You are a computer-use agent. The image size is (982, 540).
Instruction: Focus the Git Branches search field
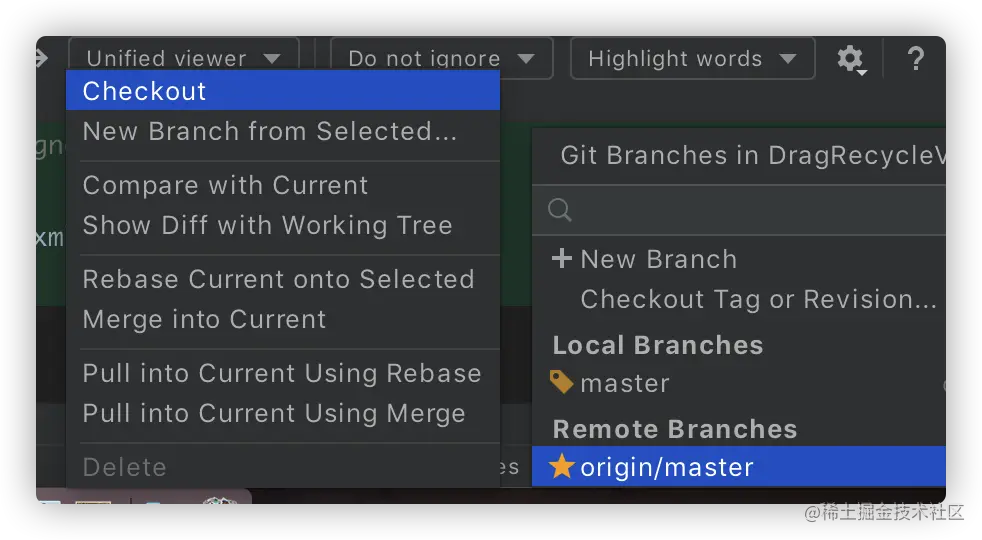coord(739,210)
